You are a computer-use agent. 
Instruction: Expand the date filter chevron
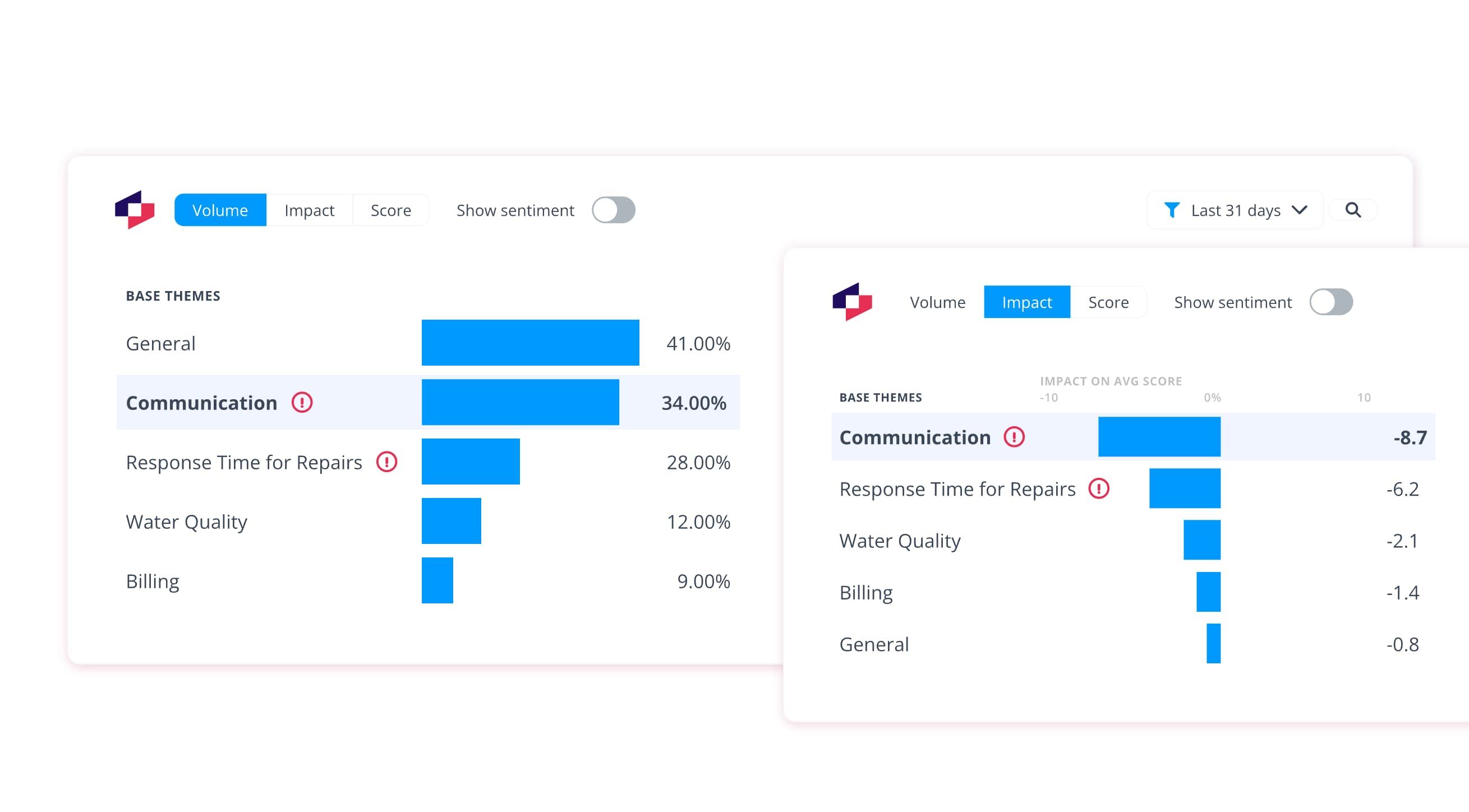coord(1300,210)
